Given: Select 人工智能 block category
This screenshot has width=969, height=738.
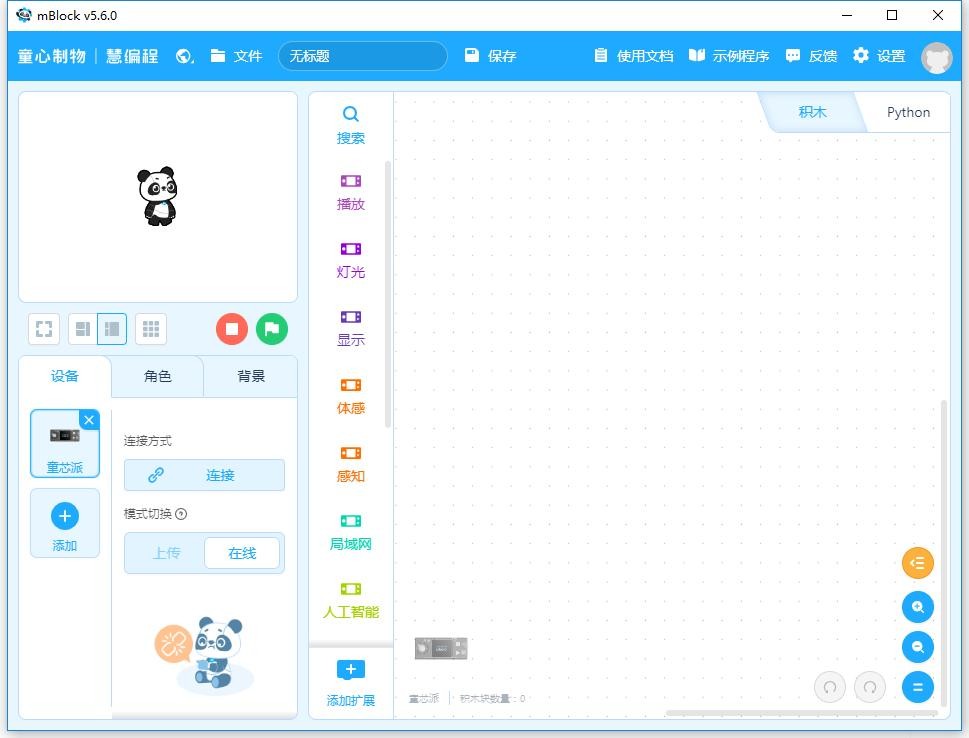Looking at the screenshot, I should click(x=350, y=600).
